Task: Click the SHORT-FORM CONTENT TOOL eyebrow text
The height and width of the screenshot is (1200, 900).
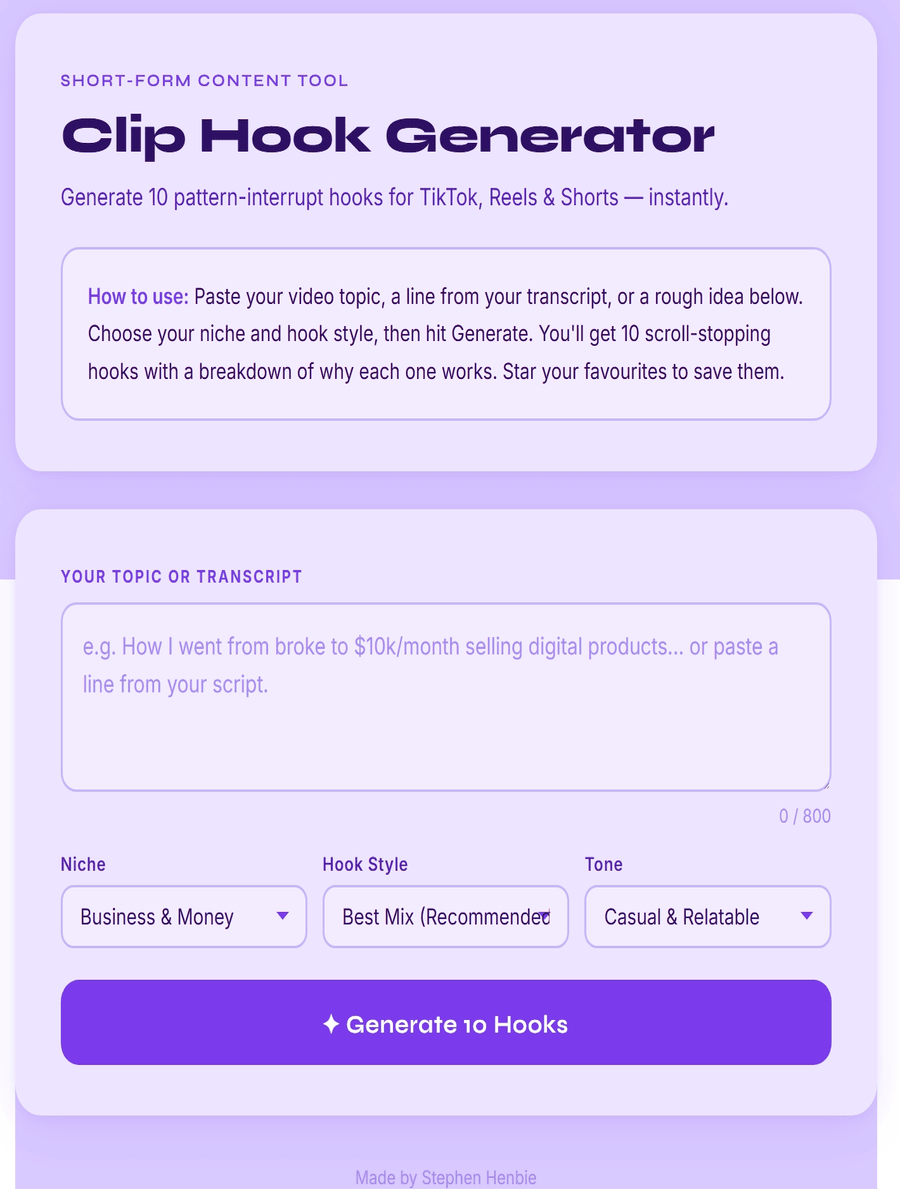Action: 205,81
